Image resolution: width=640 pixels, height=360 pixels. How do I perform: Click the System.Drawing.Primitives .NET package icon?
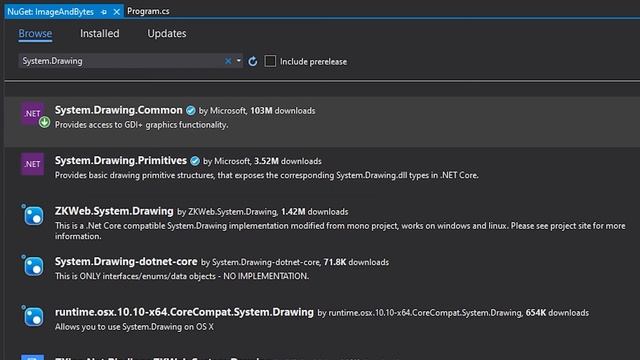pos(32,164)
